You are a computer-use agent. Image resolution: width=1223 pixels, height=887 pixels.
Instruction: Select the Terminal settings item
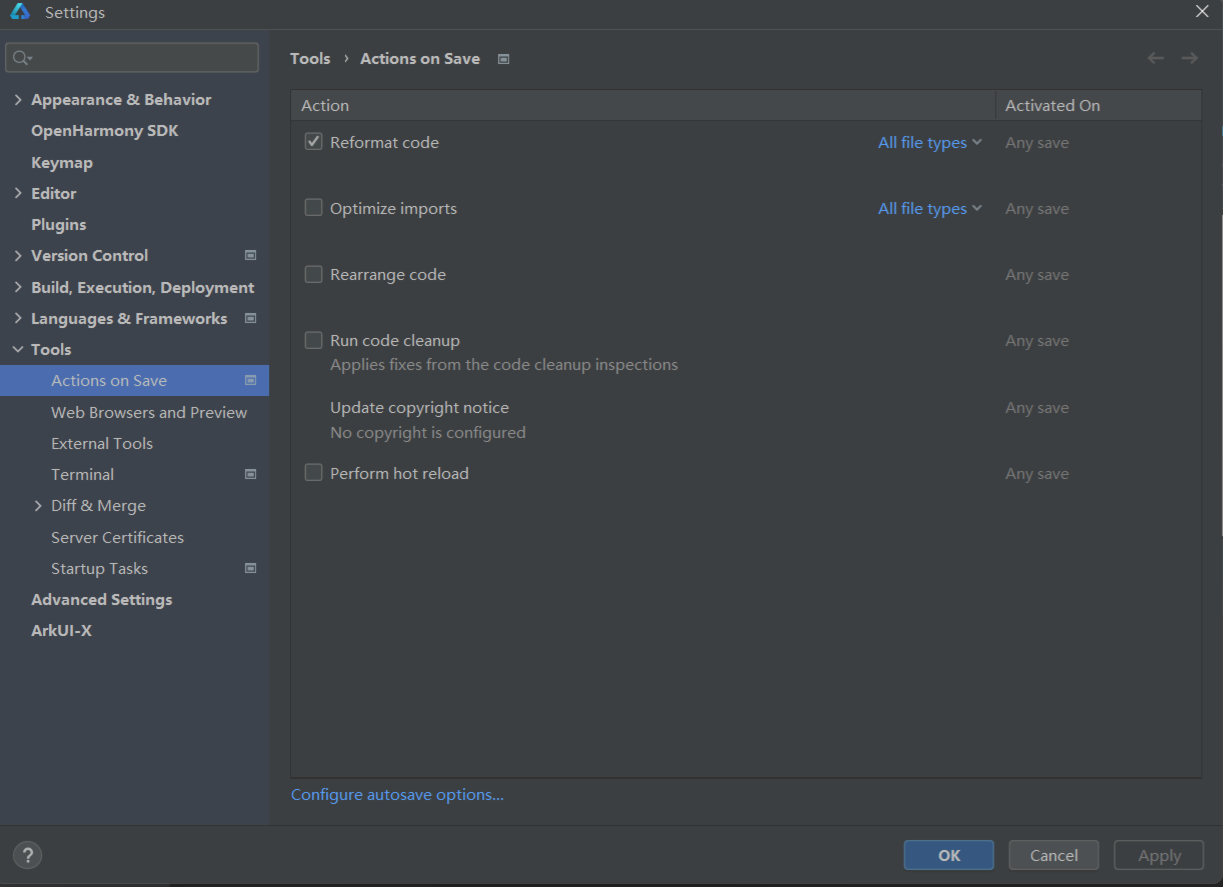pos(82,475)
